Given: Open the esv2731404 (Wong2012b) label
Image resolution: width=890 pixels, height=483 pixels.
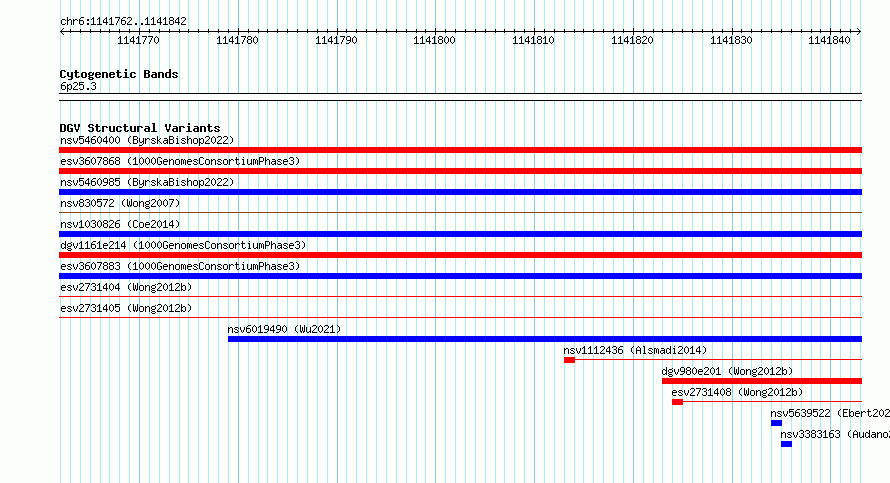Looking at the screenshot, I should pyautogui.click(x=126, y=287).
